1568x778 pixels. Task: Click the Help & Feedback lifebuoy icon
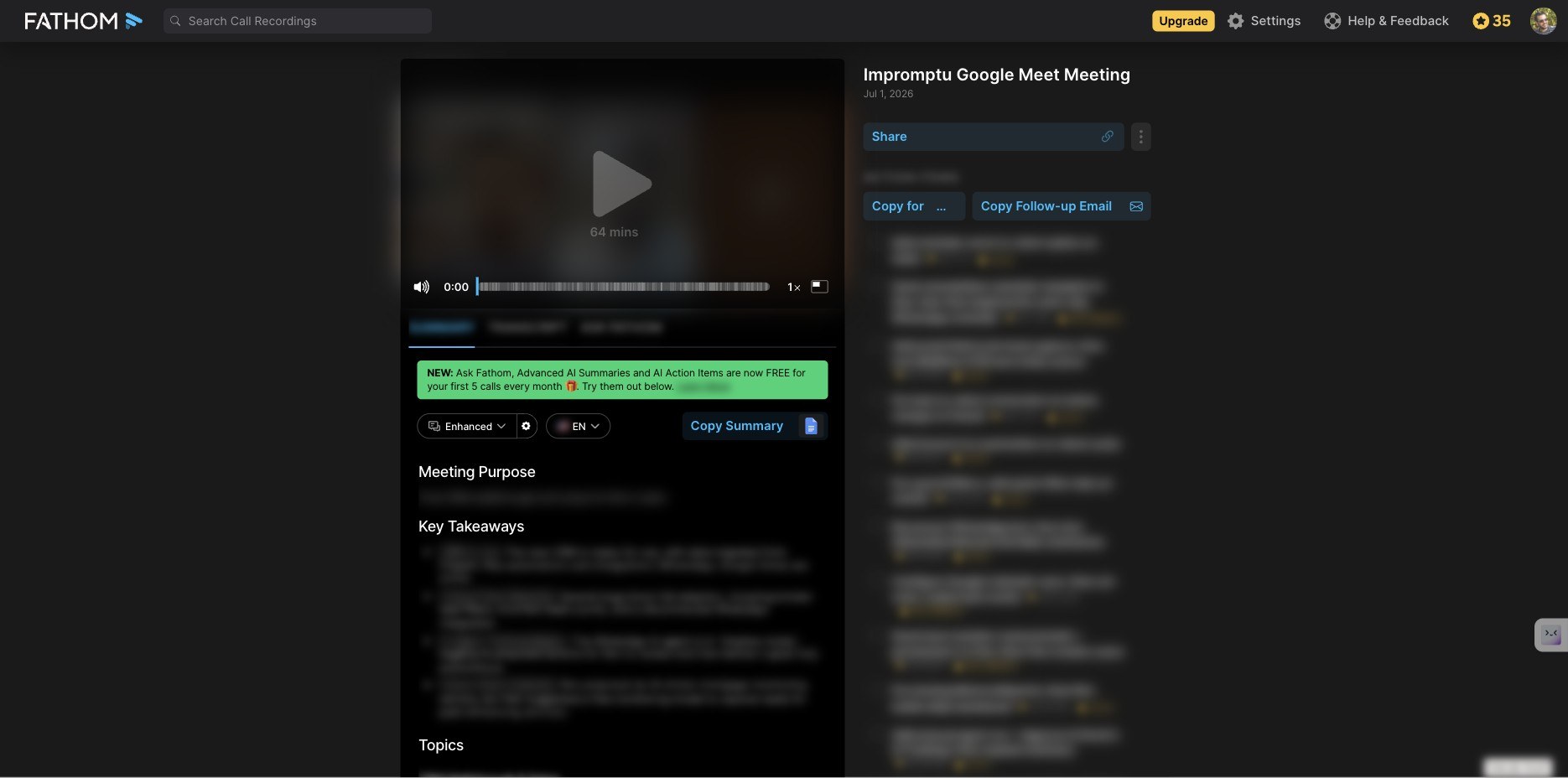point(1332,21)
